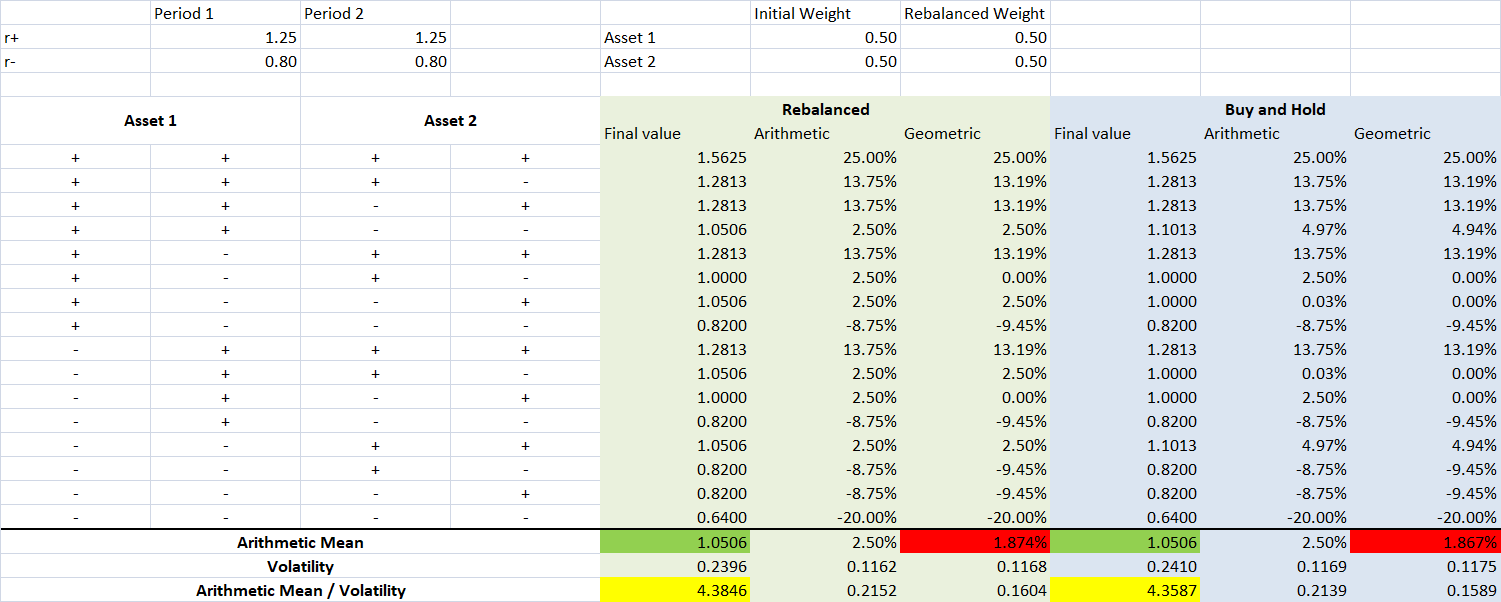Click the r- value under Period 2

(375, 61)
